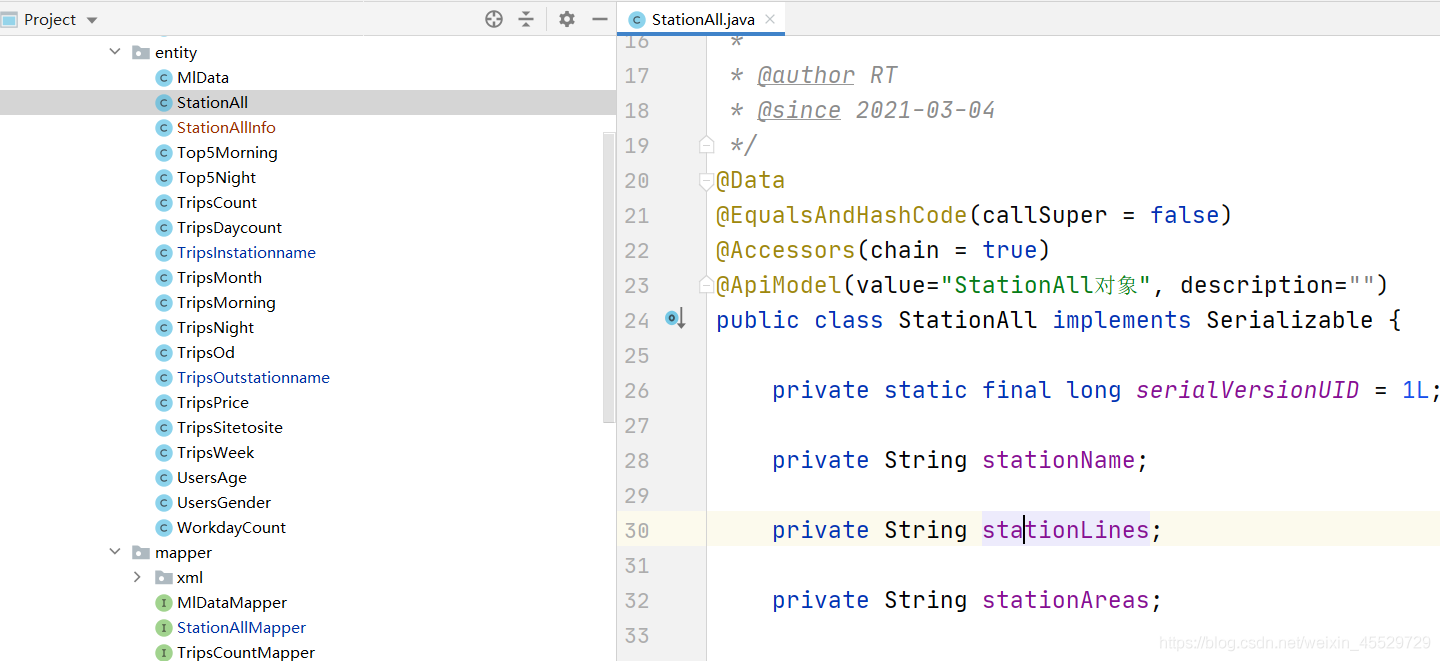Image resolution: width=1440 pixels, height=661 pixels.
Task: Expand the xml folder
Action: (x=137, y=577)
